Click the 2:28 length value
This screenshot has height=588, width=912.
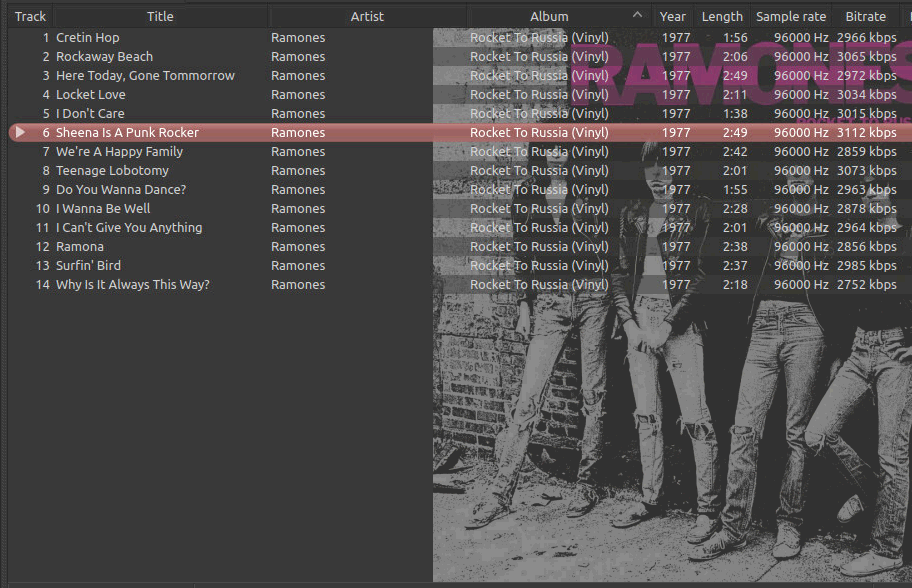pos(735,209)
